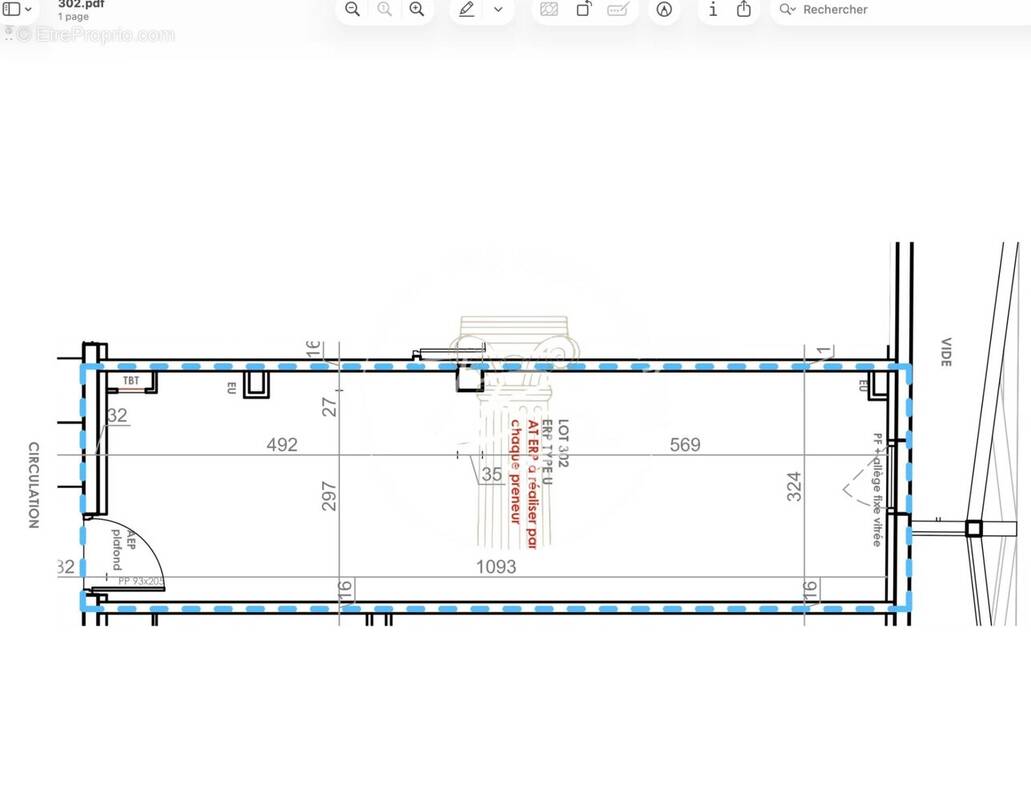Click the 302.pdf document title
1031x800 pixels.
(82, 4)
